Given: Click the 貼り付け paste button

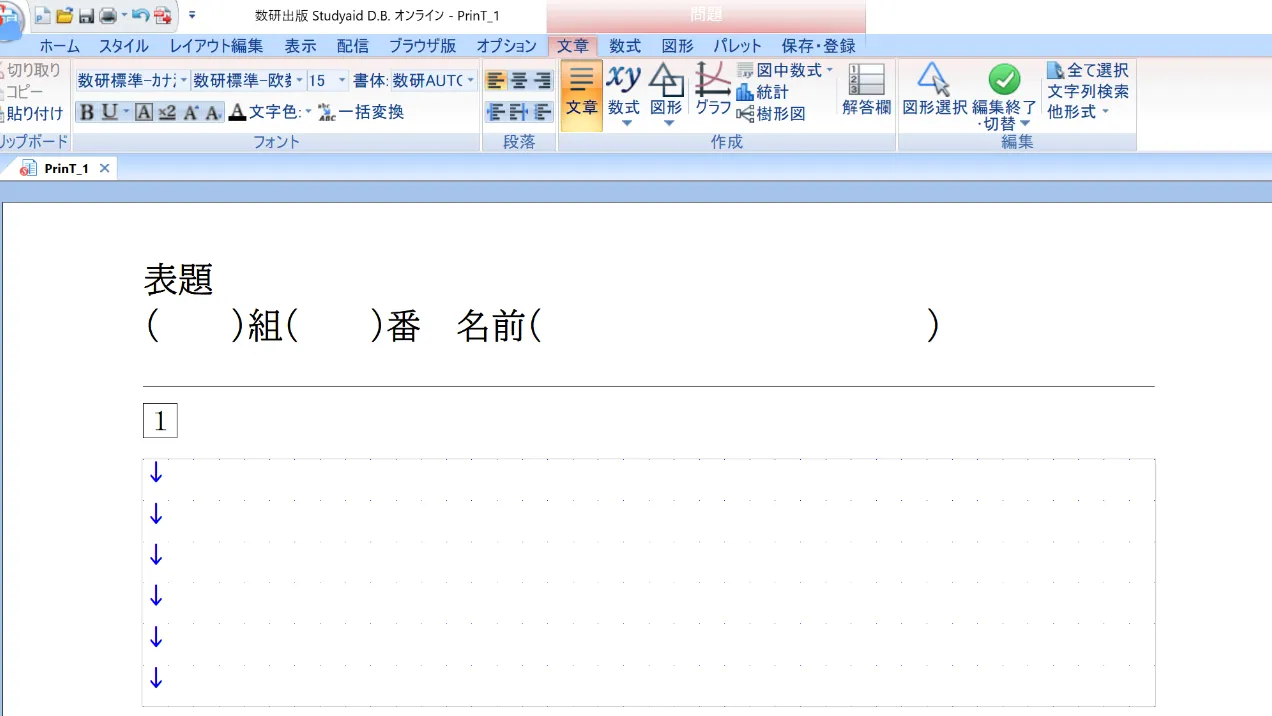Looking at the screenshot, I should (x=34, y=112).
